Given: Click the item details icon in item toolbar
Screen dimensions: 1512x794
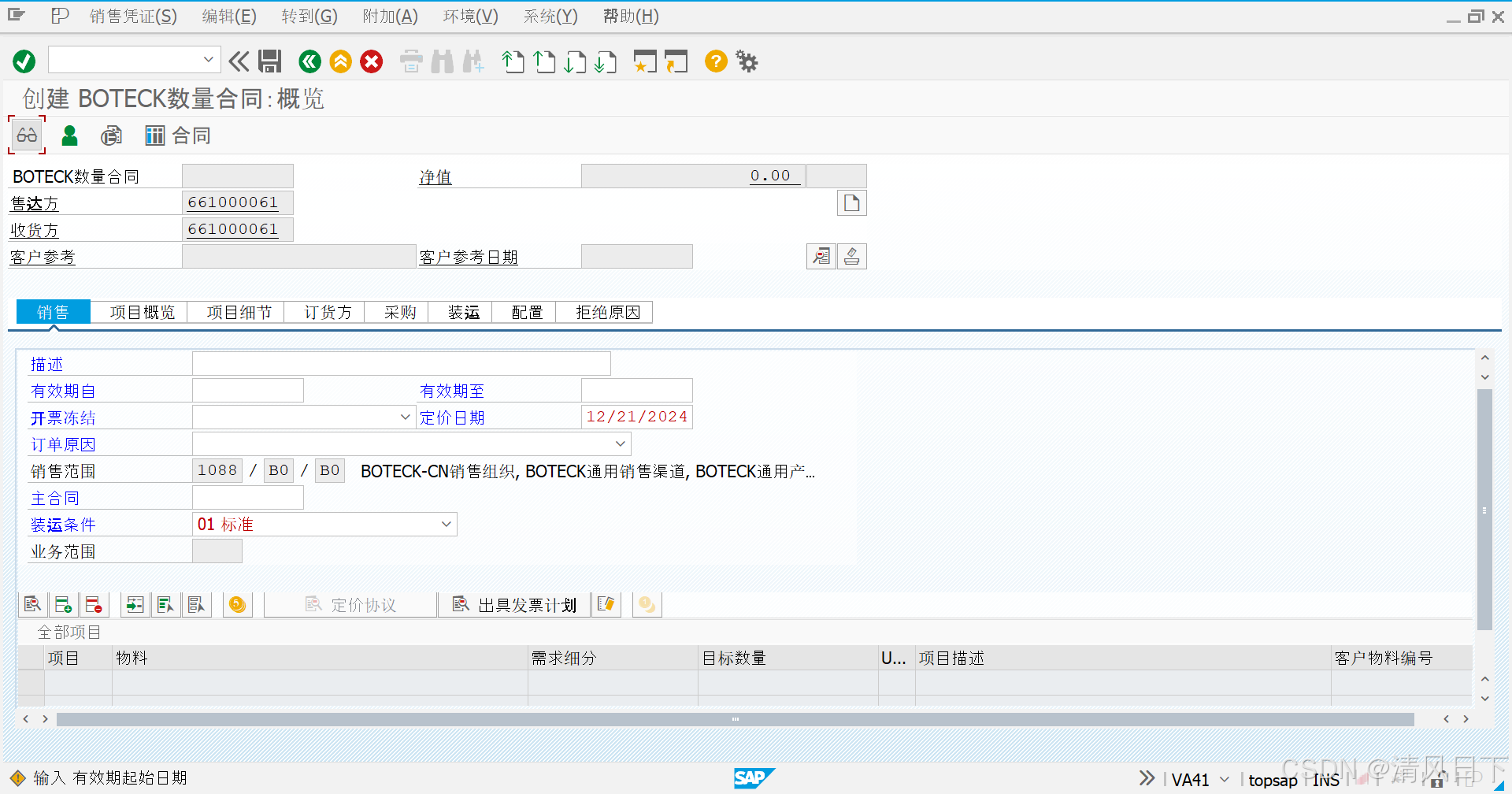Looking at the screenshot, I should [32, 605].
